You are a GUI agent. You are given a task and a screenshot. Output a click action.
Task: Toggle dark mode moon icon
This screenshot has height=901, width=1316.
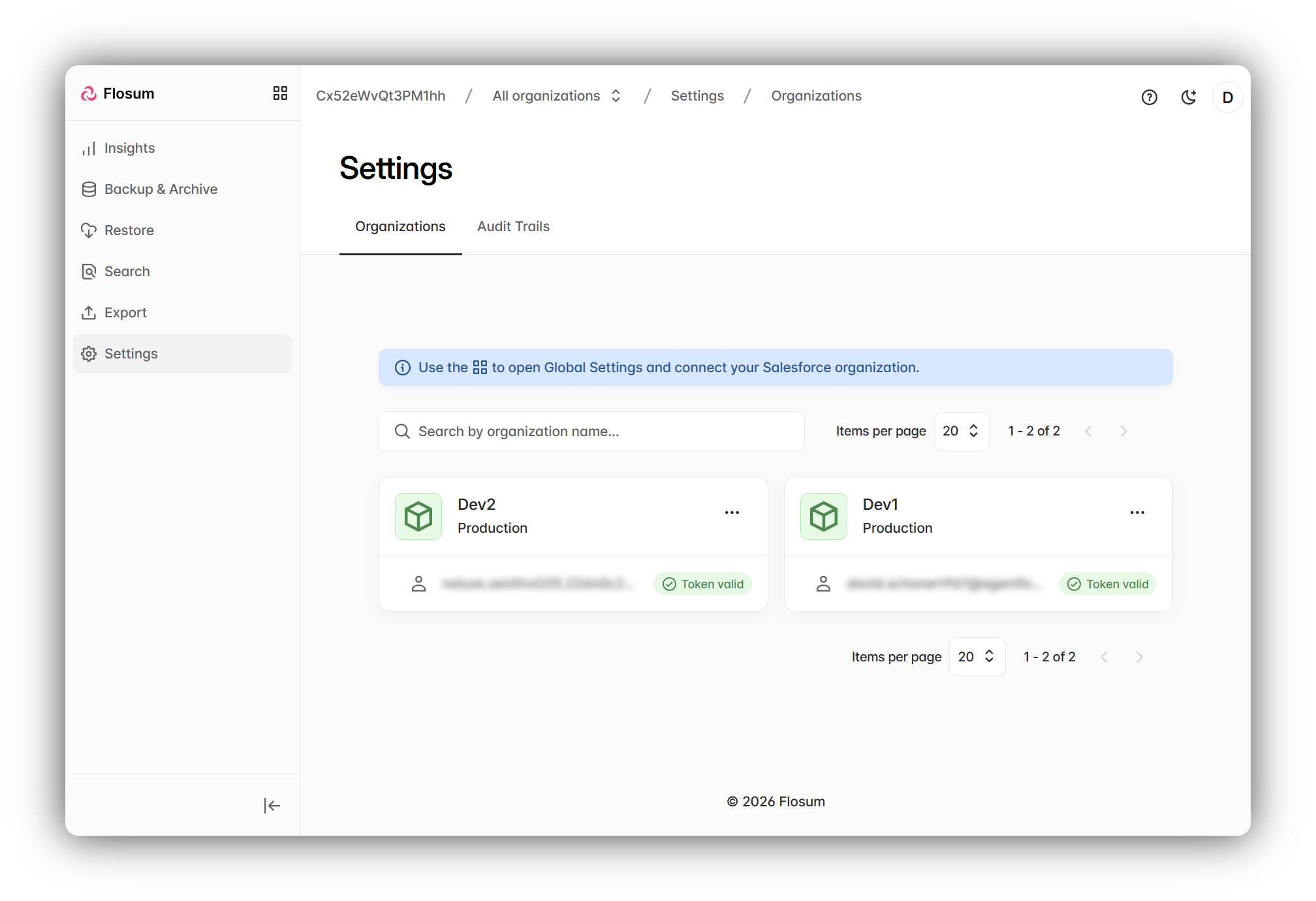1189,97
